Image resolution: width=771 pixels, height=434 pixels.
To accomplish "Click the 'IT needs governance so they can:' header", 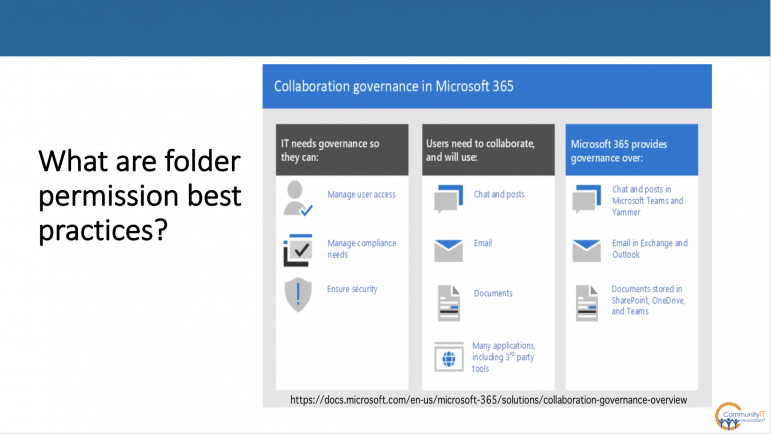I will tap(342, 150).
